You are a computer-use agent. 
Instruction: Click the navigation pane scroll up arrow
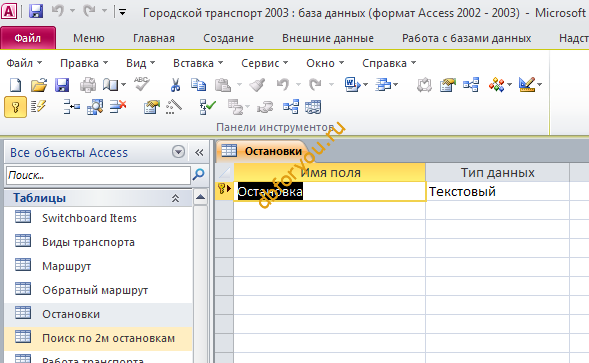(201, 197)
